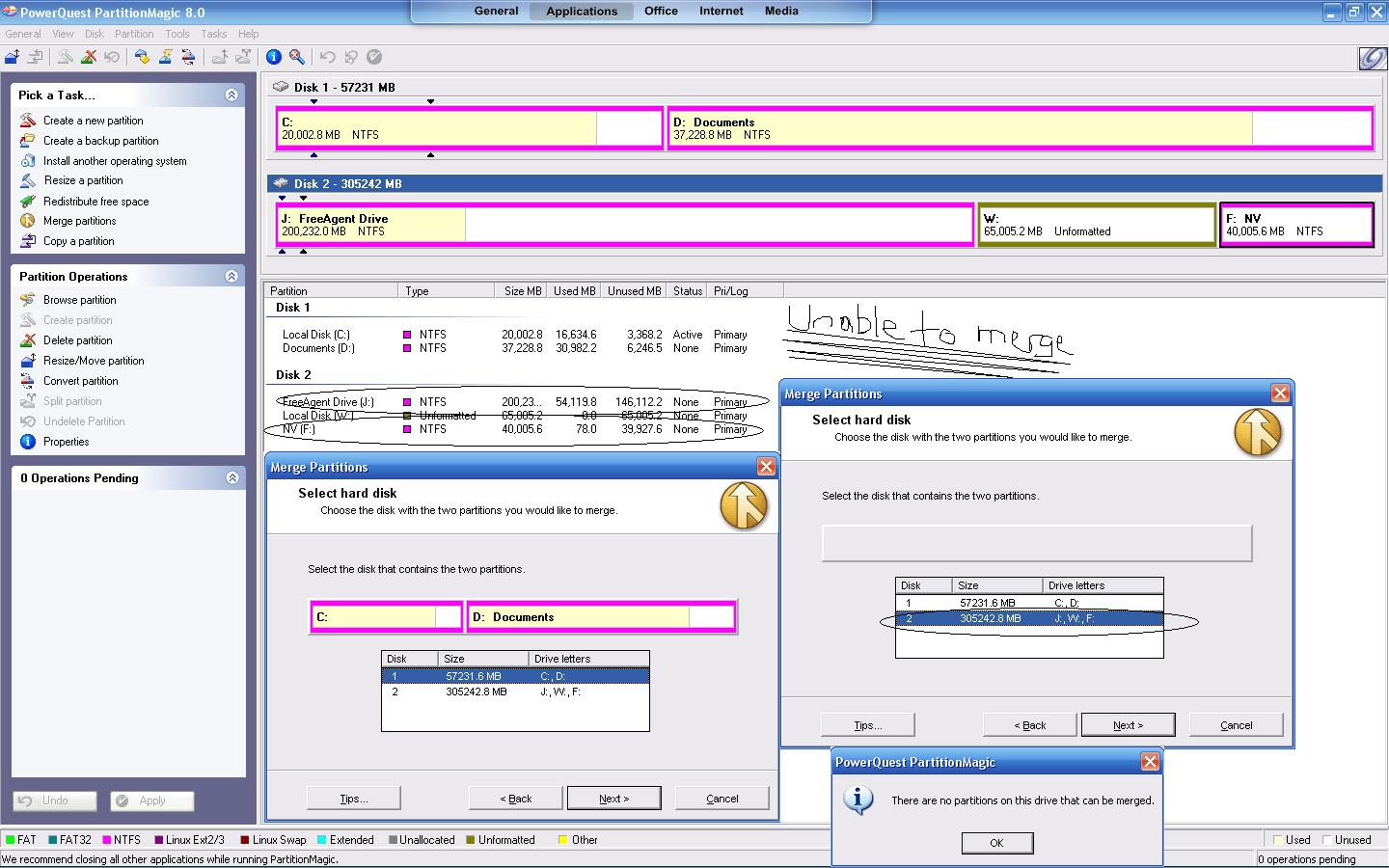Click the Properties info icon in Partition Operations

coord(27,442)
